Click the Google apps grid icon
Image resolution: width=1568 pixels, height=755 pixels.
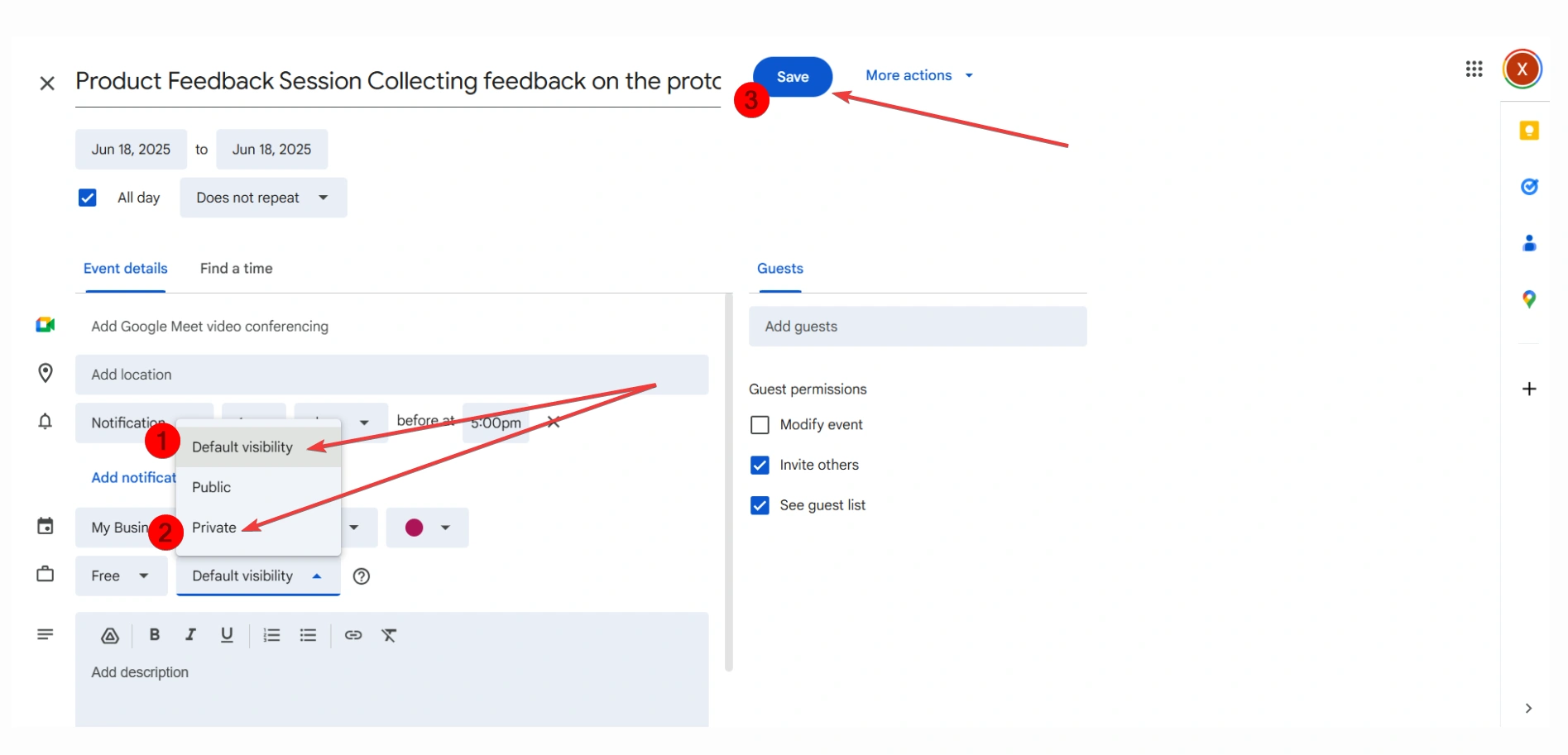tap(1474, 69)
